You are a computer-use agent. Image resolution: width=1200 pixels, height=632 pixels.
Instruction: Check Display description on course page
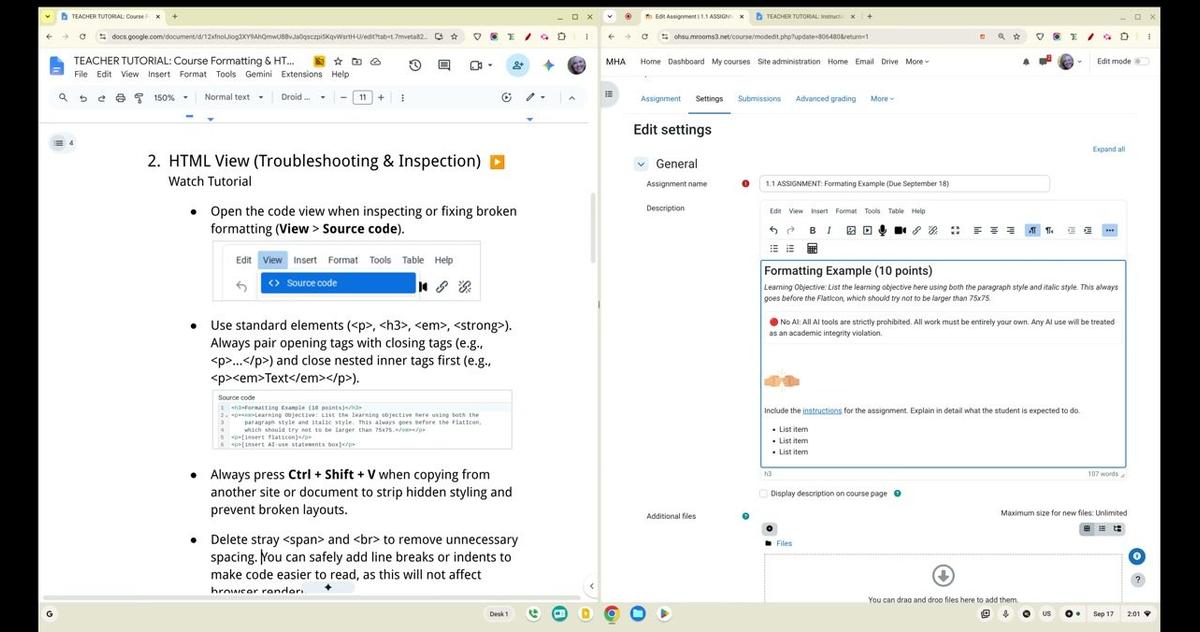[x=765, y=493]
